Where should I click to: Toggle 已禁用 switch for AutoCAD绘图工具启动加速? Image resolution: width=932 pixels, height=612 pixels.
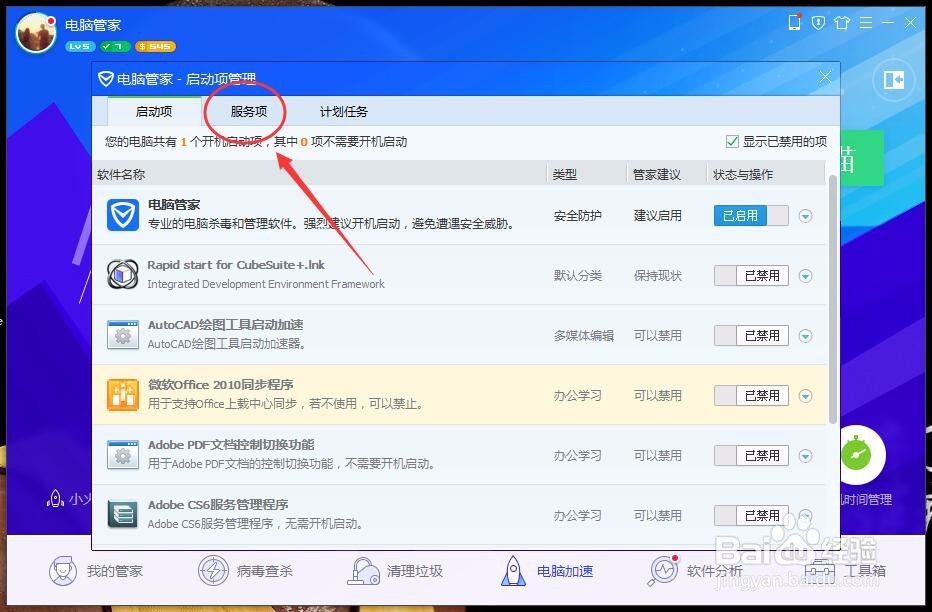[x=751, y=336]
